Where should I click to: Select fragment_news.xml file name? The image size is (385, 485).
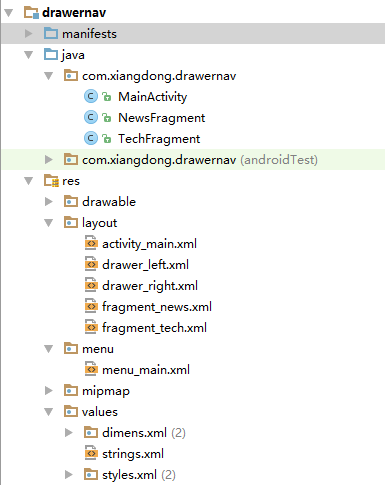pos(157,307)
